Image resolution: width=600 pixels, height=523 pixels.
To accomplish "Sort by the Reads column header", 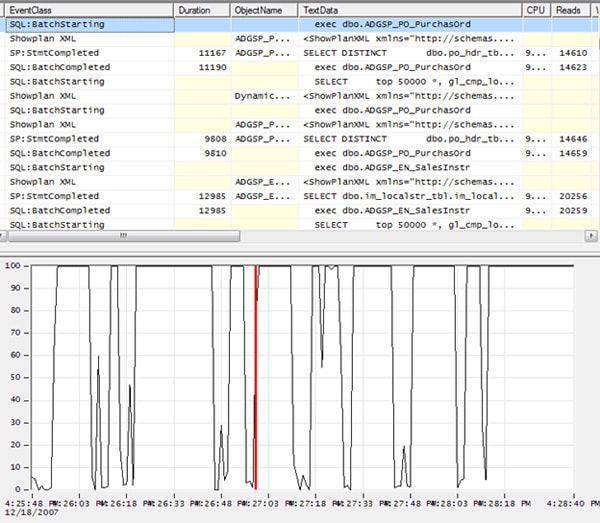I will click(x=570, y=10).
